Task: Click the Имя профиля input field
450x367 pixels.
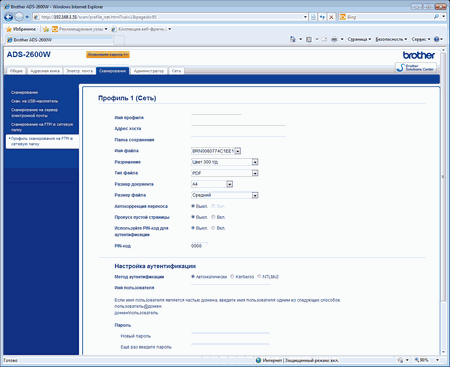Action: (216, 118)
